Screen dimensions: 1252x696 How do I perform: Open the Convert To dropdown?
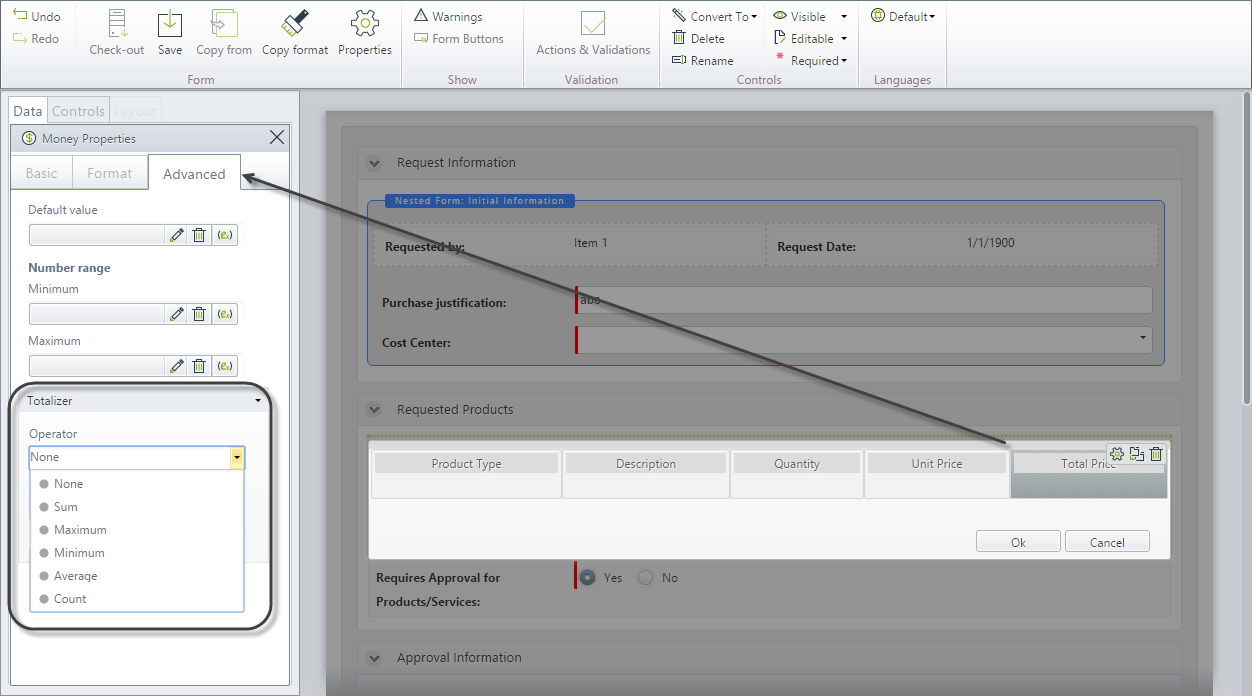[x=714, y=17]
